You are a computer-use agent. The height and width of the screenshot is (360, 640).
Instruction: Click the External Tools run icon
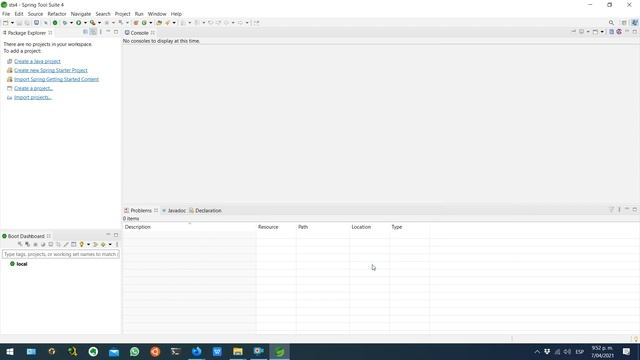point(93,23)
